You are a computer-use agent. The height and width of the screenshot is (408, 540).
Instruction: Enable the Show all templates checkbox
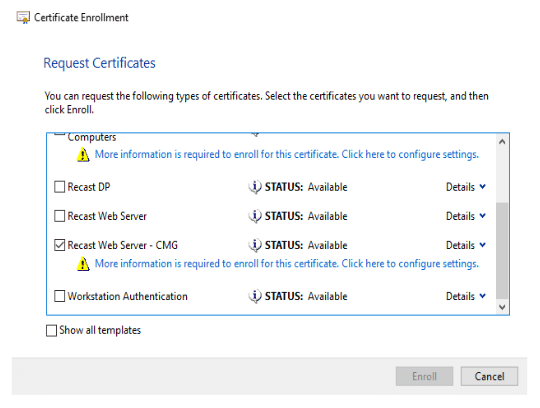click(x=51, y=331)
